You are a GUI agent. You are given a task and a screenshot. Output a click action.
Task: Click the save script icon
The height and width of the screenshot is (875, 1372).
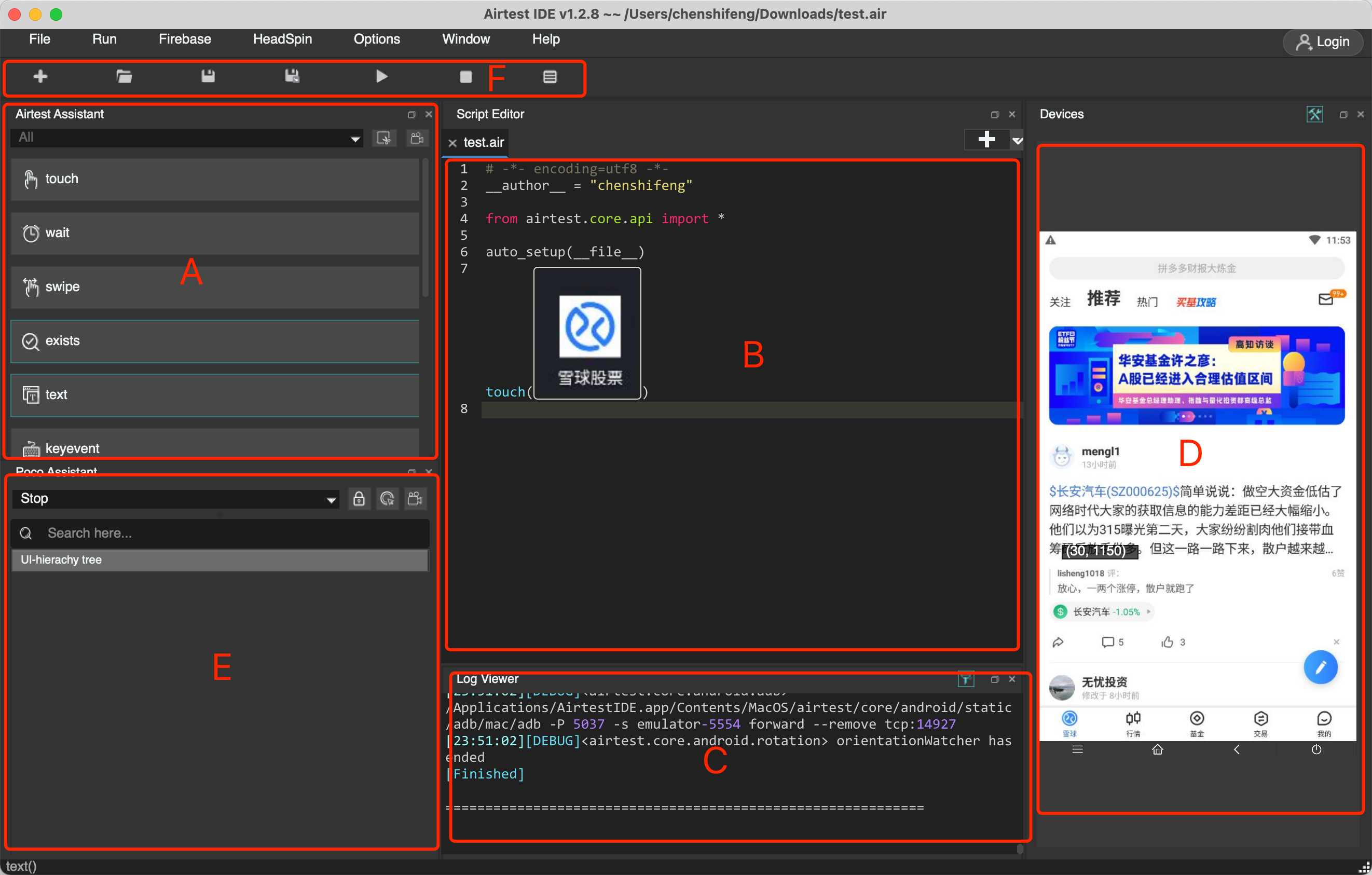pyautogui.click(x=208, y=76)
